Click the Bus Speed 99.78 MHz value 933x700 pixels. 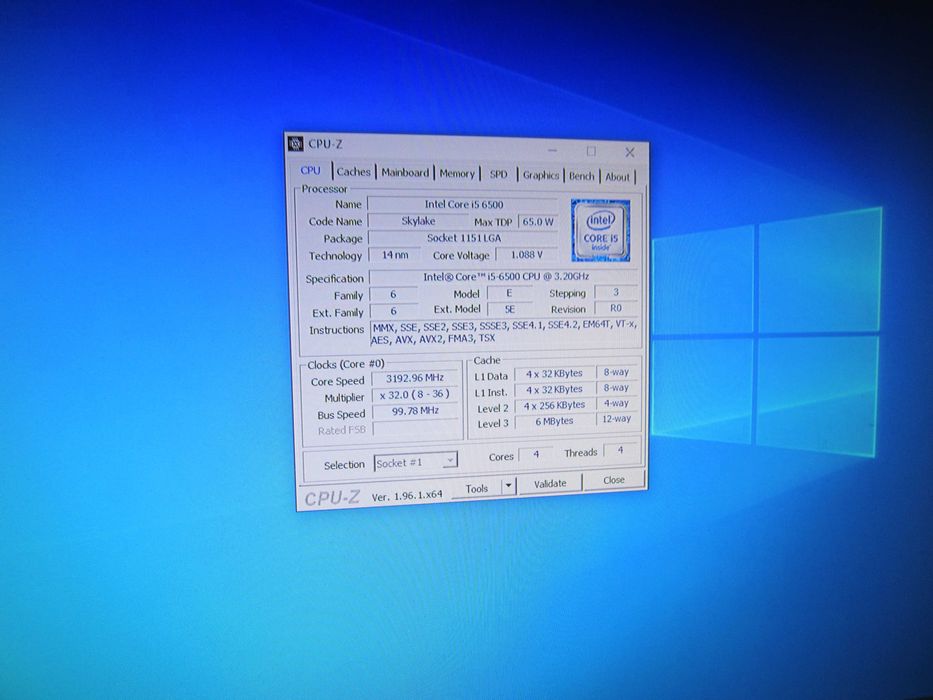(414, 411)
